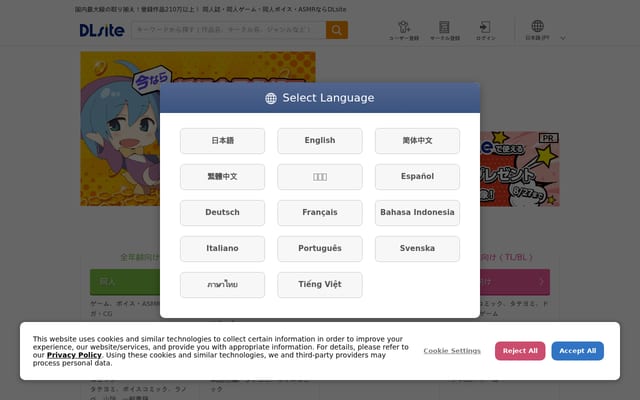
Task: Select Français language option
Action: pos(320,213)
